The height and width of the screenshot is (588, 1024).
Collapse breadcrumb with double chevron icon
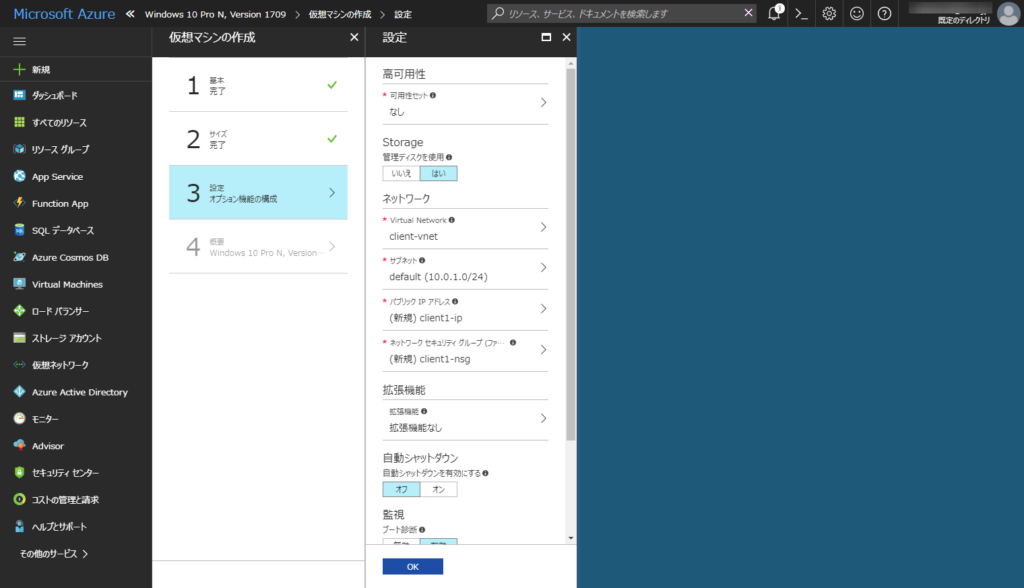click(130, 14)
